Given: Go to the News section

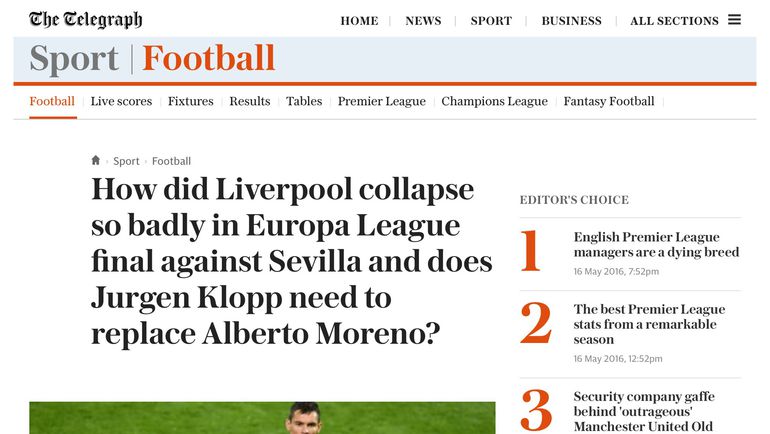Looking at the screenshot, I should point(423,21).
